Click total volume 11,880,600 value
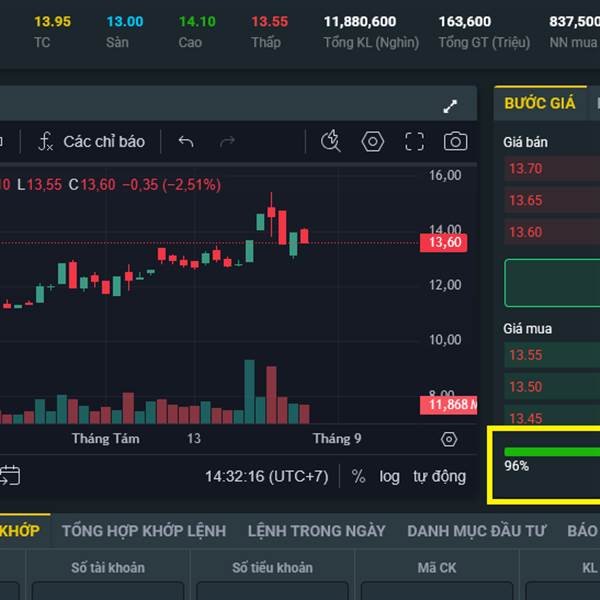This screenshot has width=600, height=600. click(360, 22)
